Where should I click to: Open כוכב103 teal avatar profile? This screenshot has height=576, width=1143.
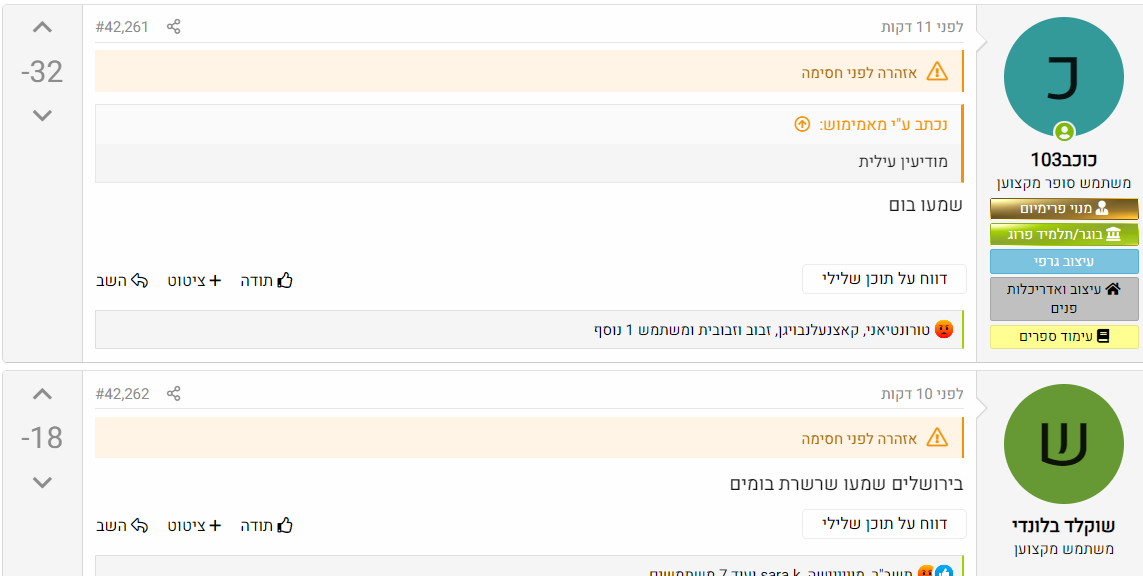[x=1064, y=78]
